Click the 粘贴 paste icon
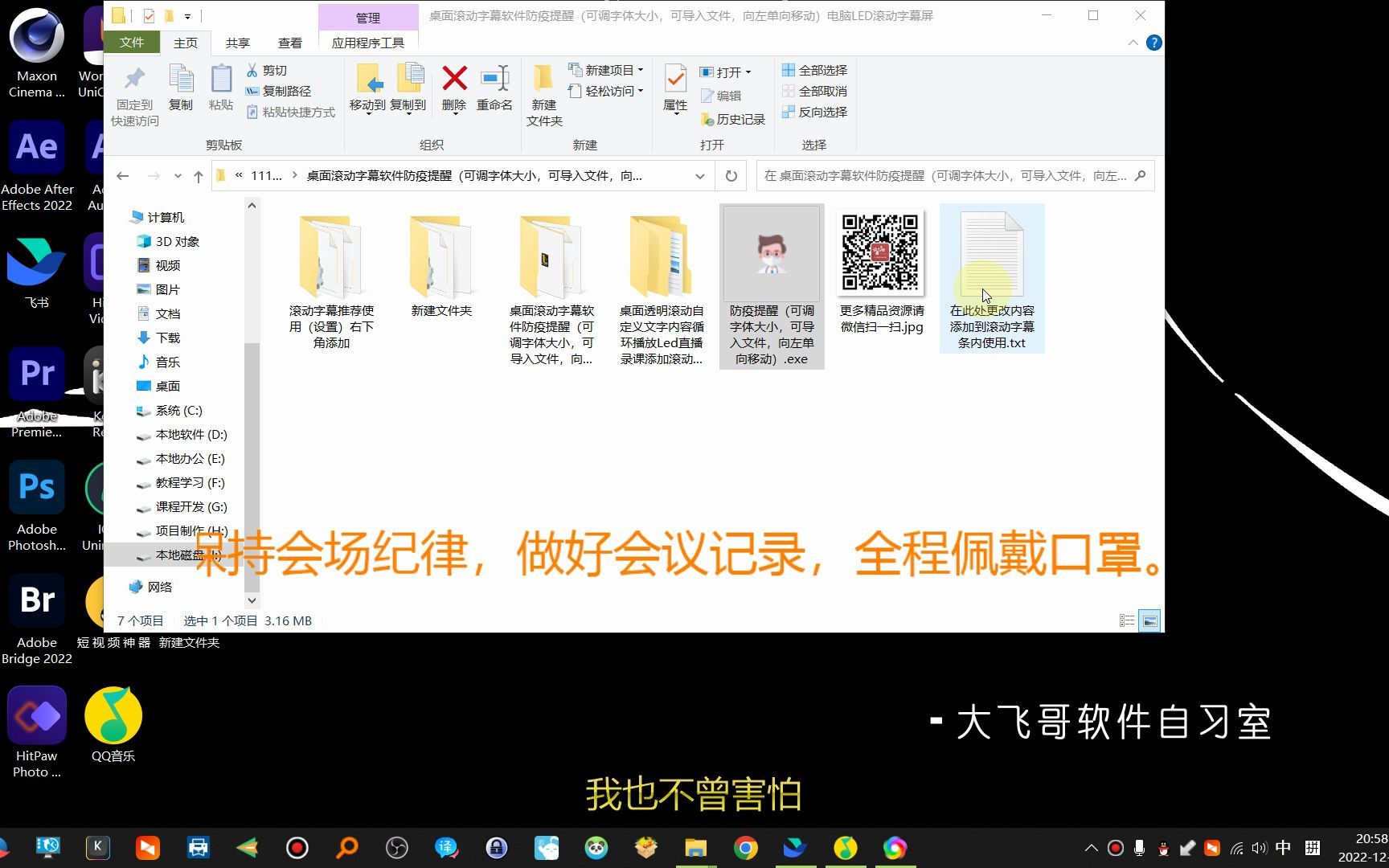This screenshot has height=868, width=1389. (220, 79)
